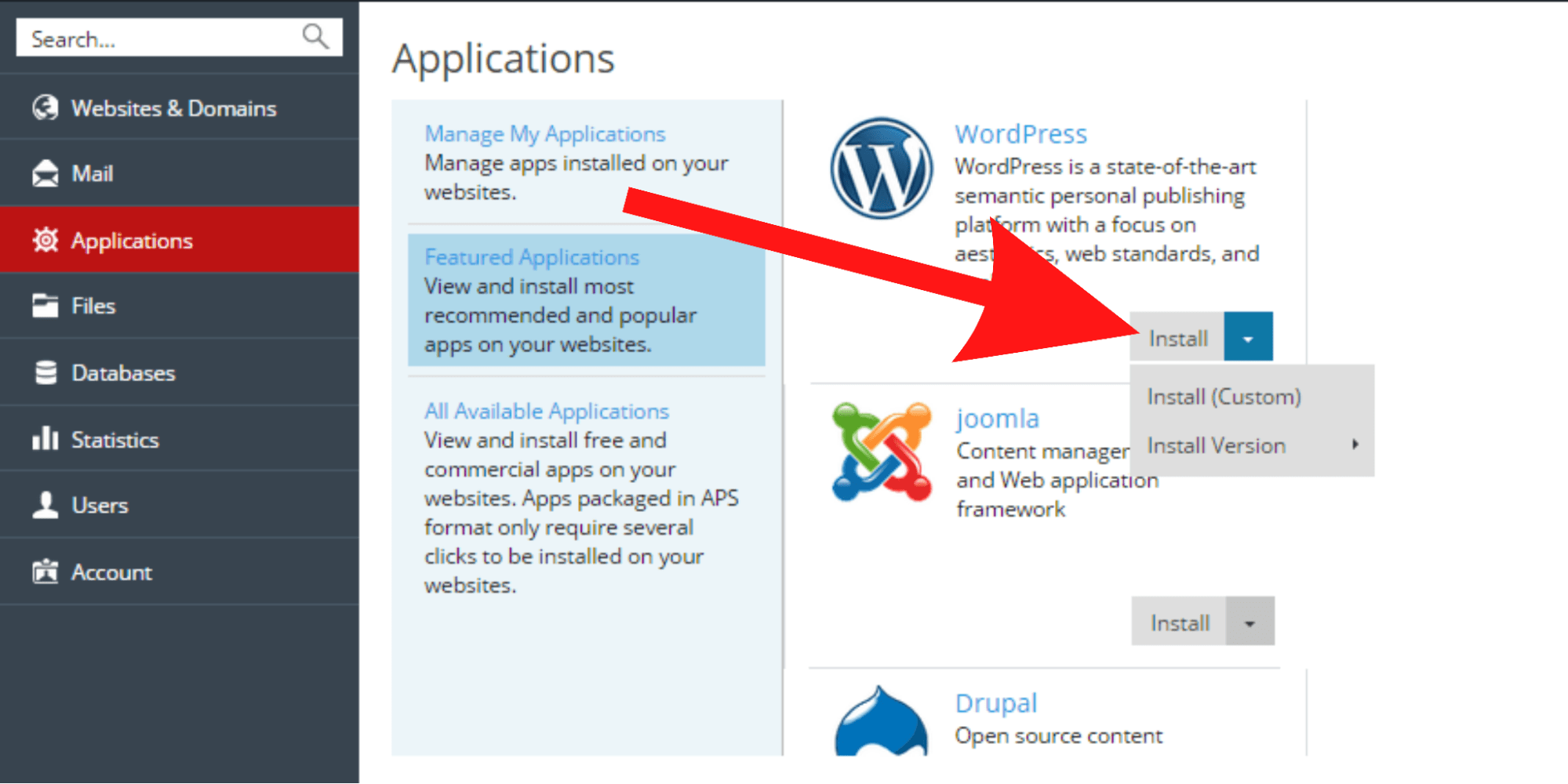Viewport: 1568px width, 784px height.
Task: Open Mail via the envelope icon
Action: pyautogui.click(x=45, y=172)
